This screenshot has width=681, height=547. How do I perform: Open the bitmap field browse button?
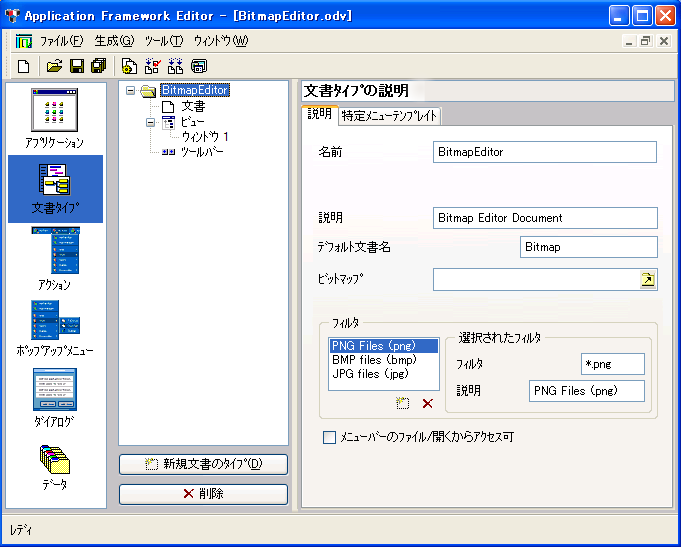pos(648,280)
